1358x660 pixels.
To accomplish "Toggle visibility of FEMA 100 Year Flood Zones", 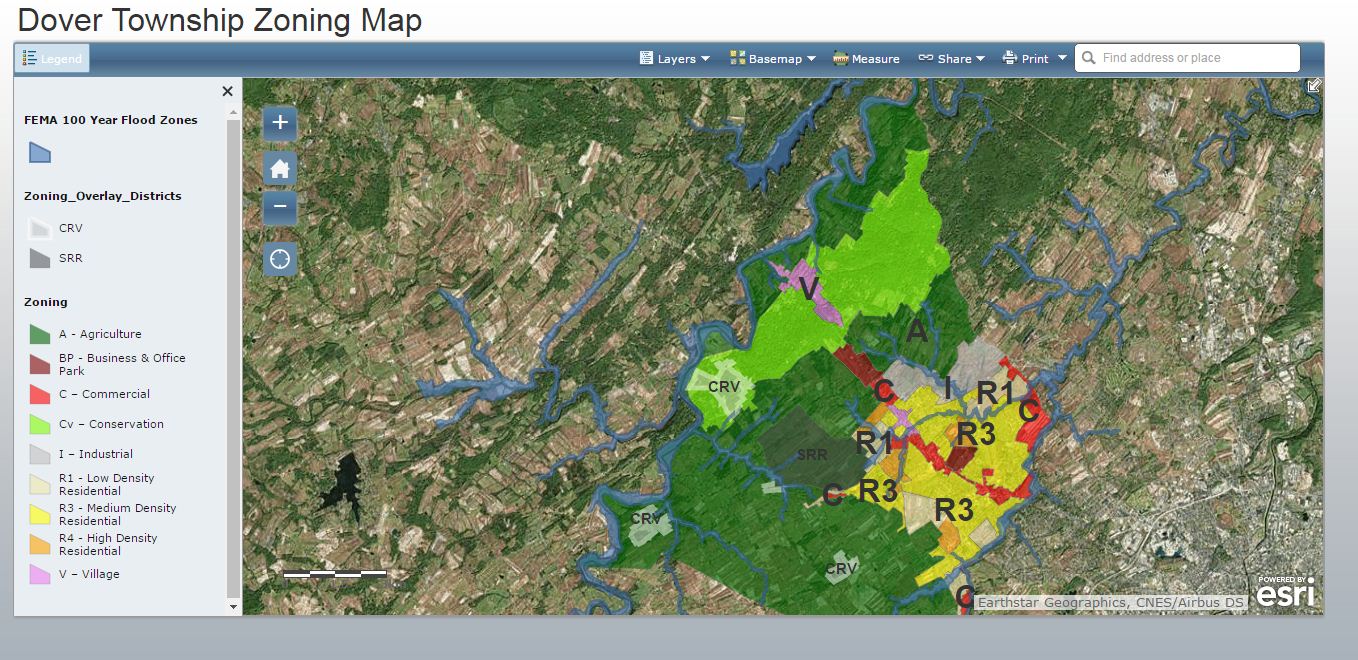I will click(x=39, y=151).
